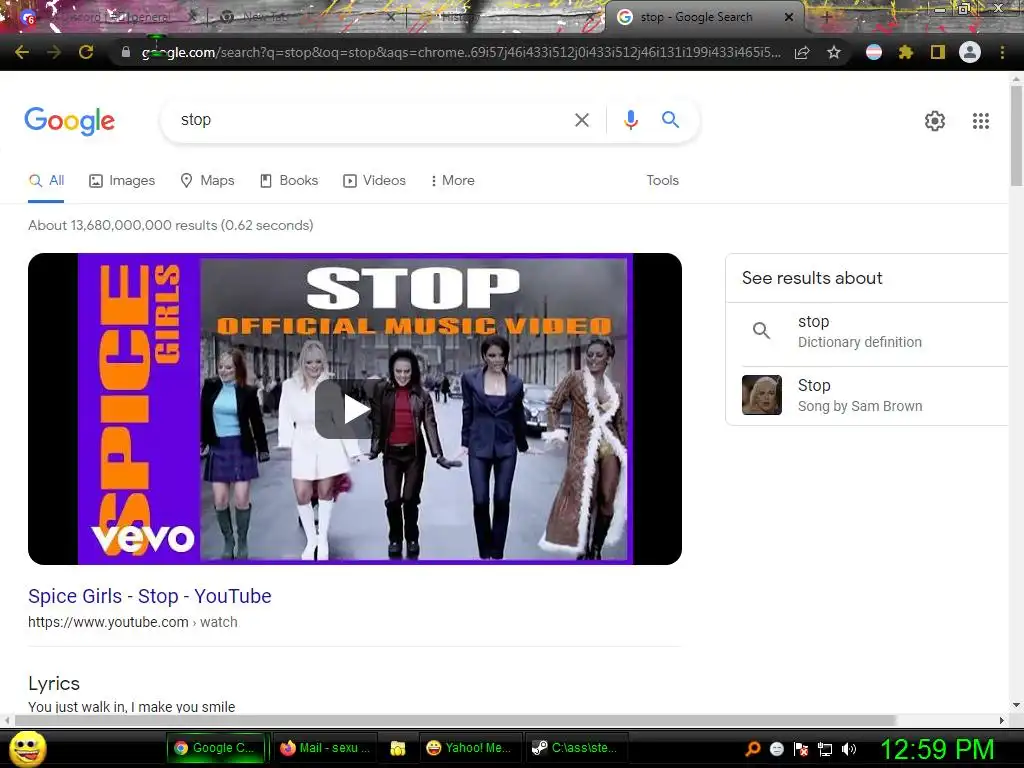Close the 'stop - Google Search' tab
The height and width of the screenshot is (768, 1024).
pyautogui.click(x=788, y=18)
